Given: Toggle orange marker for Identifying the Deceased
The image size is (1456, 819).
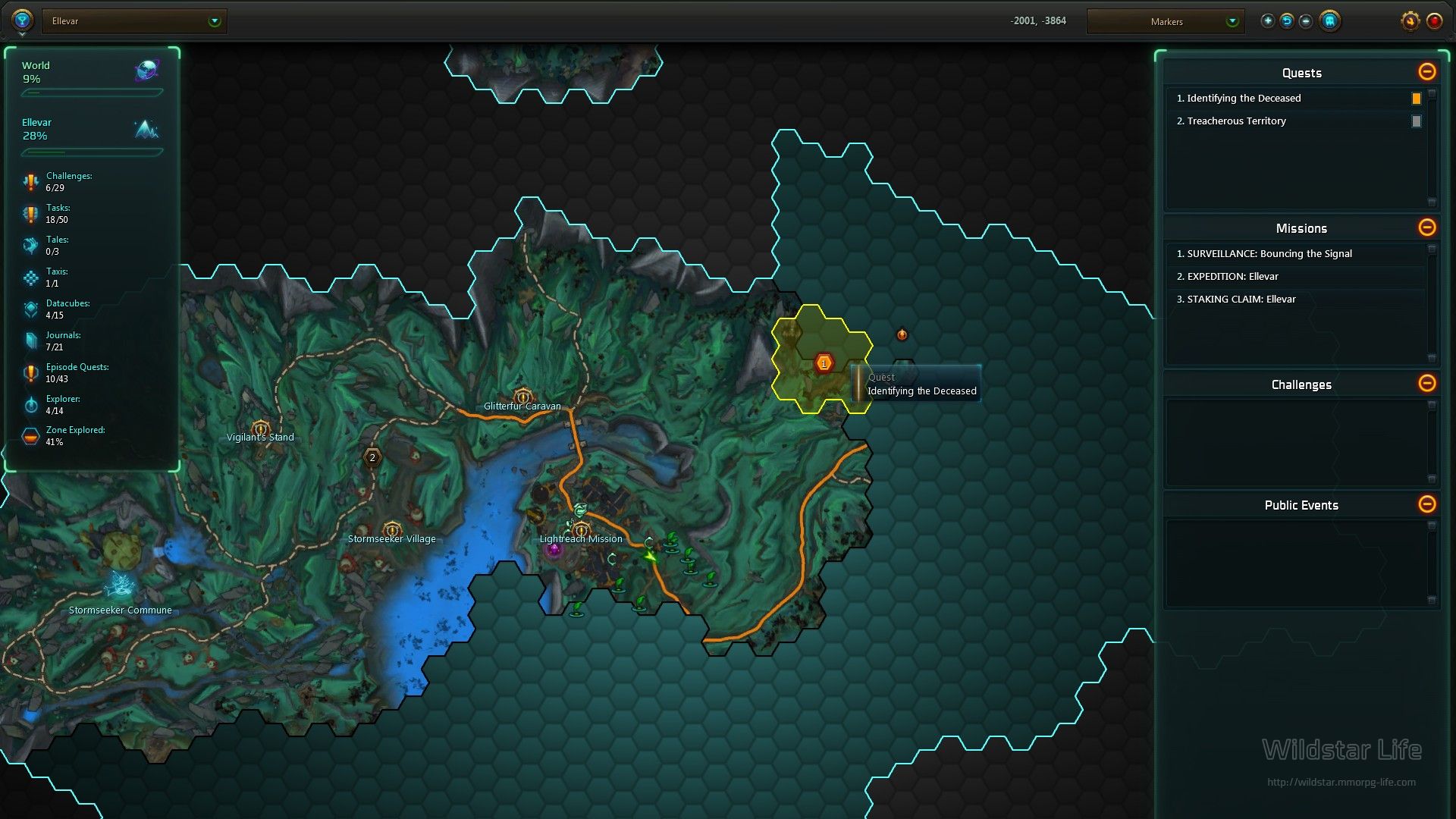Looking at the screenshot, I should pos(1416,99).
